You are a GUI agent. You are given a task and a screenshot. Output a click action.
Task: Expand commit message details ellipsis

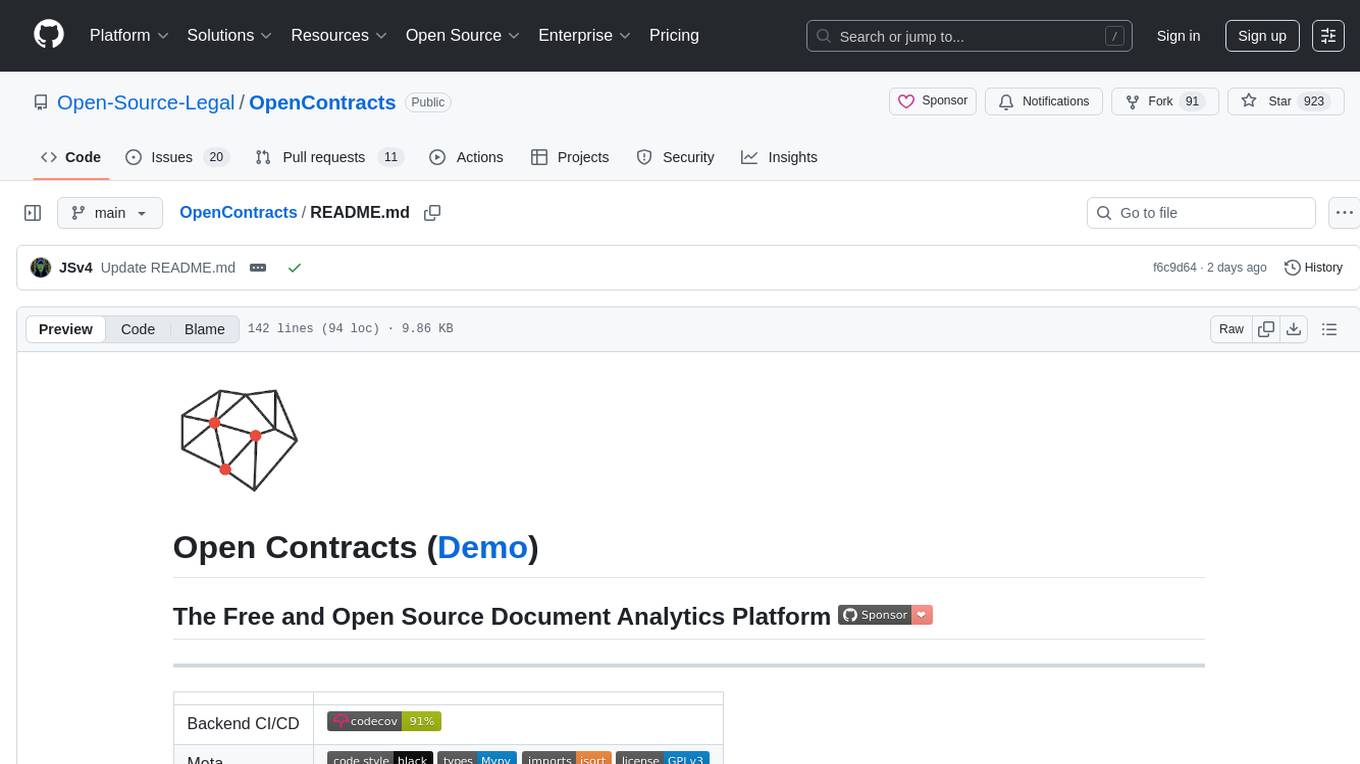[258, 268]
